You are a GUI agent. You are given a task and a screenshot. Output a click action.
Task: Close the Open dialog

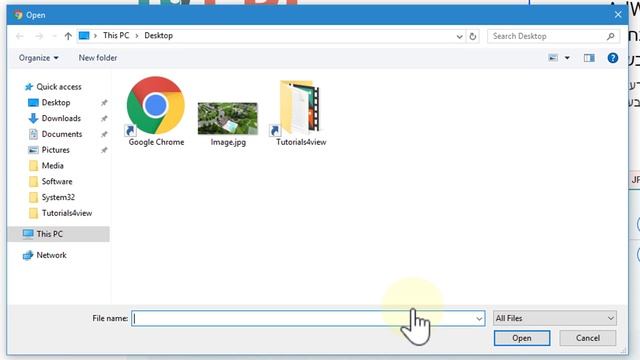(x=618, y=15)
